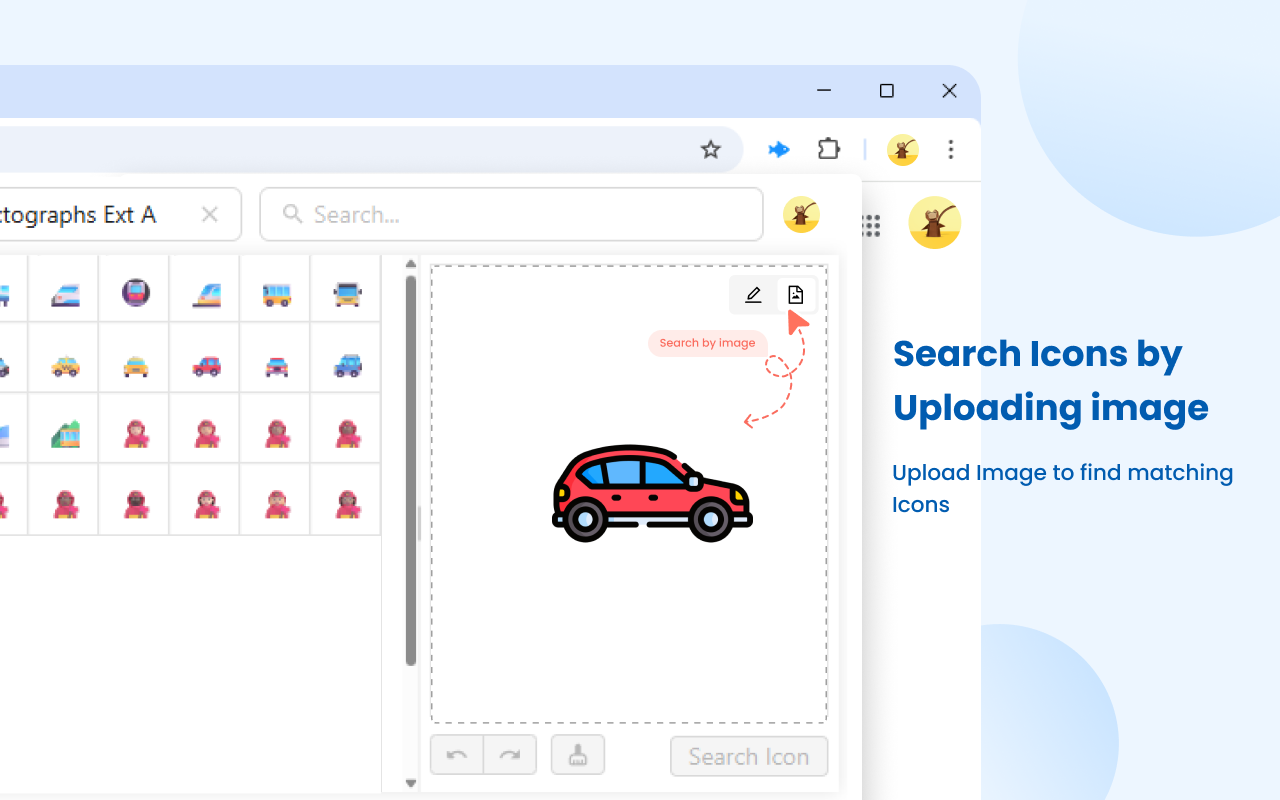Undo the last drawing stroke
The height and width of the screenshot is (800, 1280).
[457, 755]
